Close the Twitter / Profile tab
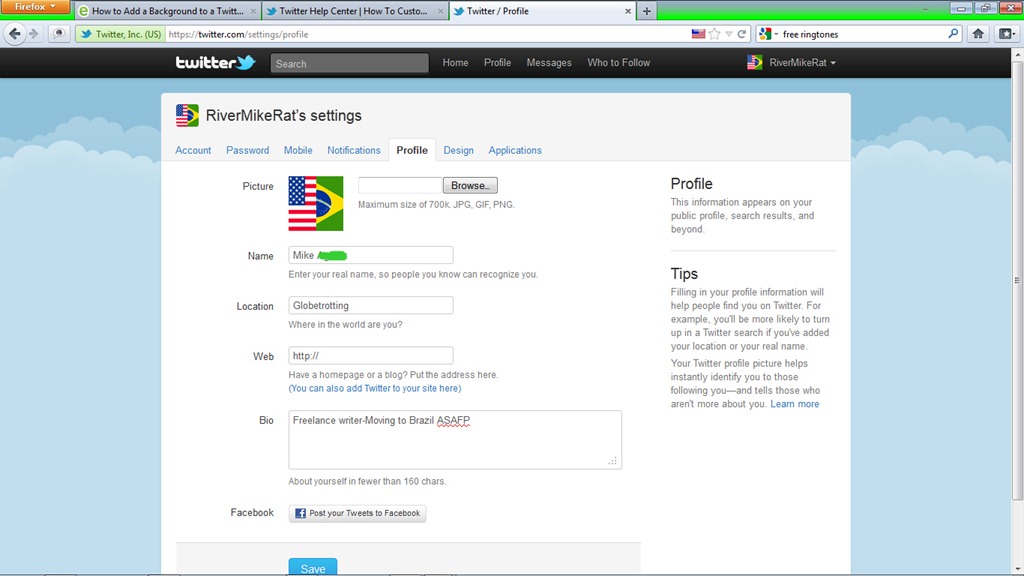1024x576 pixels. pyautogui.click(x=628, y=11)
